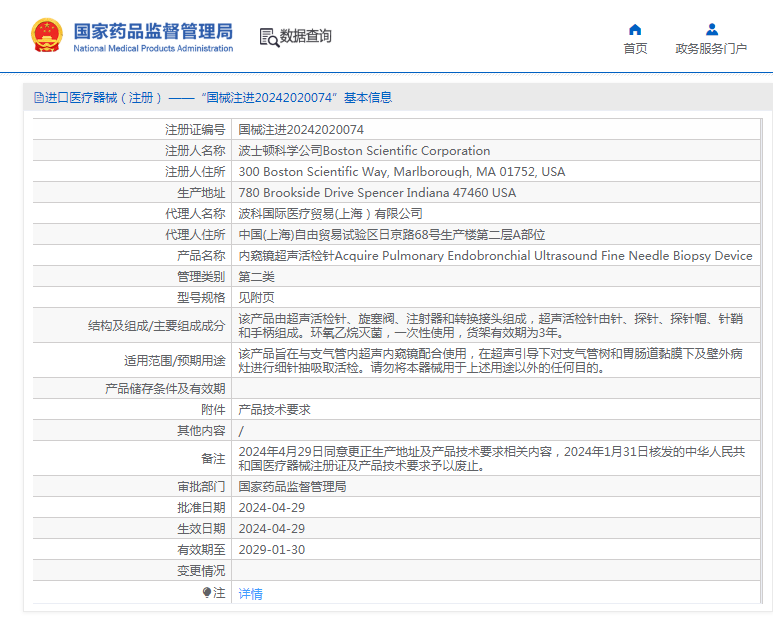Click the document icon before 进口医疗器械
This screenshot has width=773, height=623.
click(38, 98)
